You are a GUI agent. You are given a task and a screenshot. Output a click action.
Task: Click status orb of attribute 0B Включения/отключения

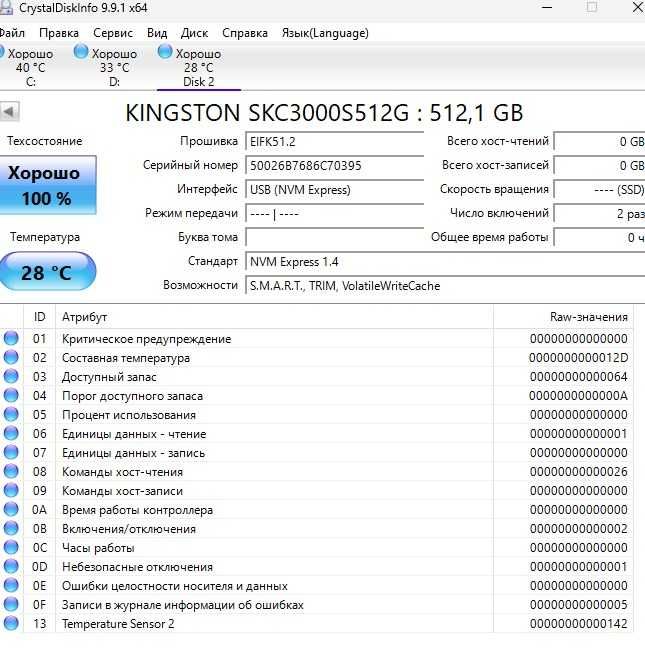pyautogui.click(x=11, y=528)
